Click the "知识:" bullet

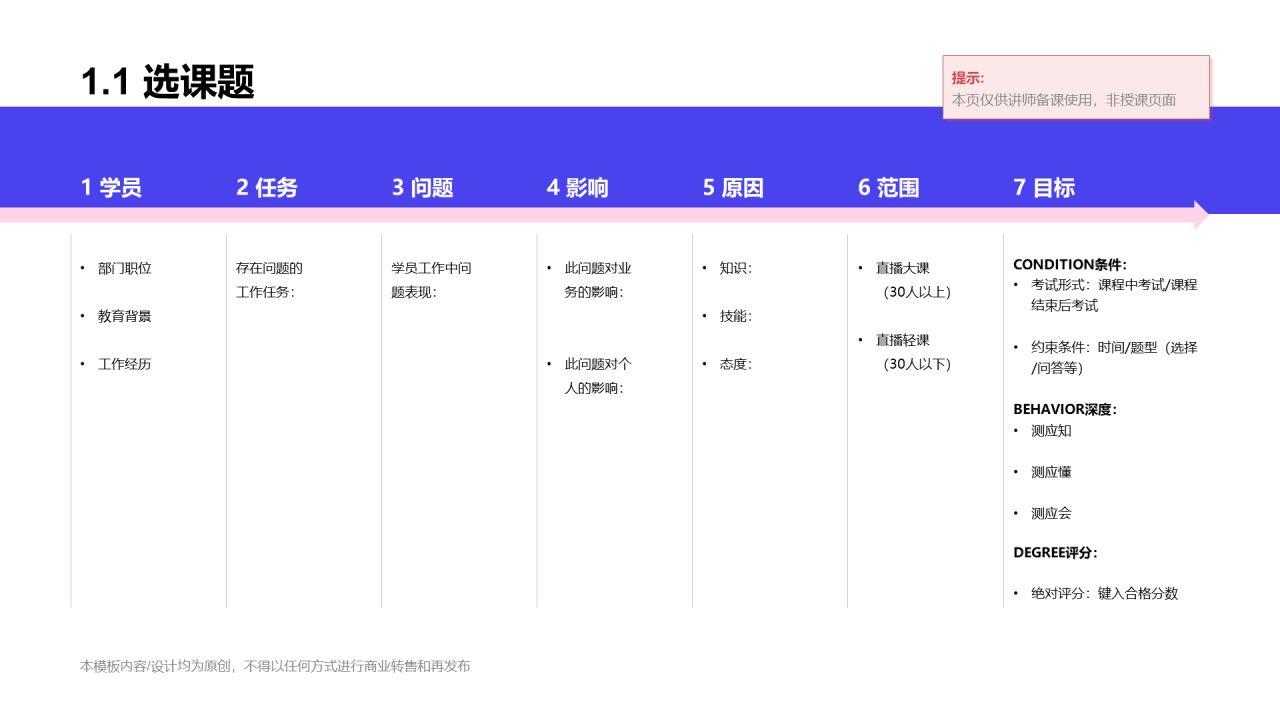tap(736, 269)
